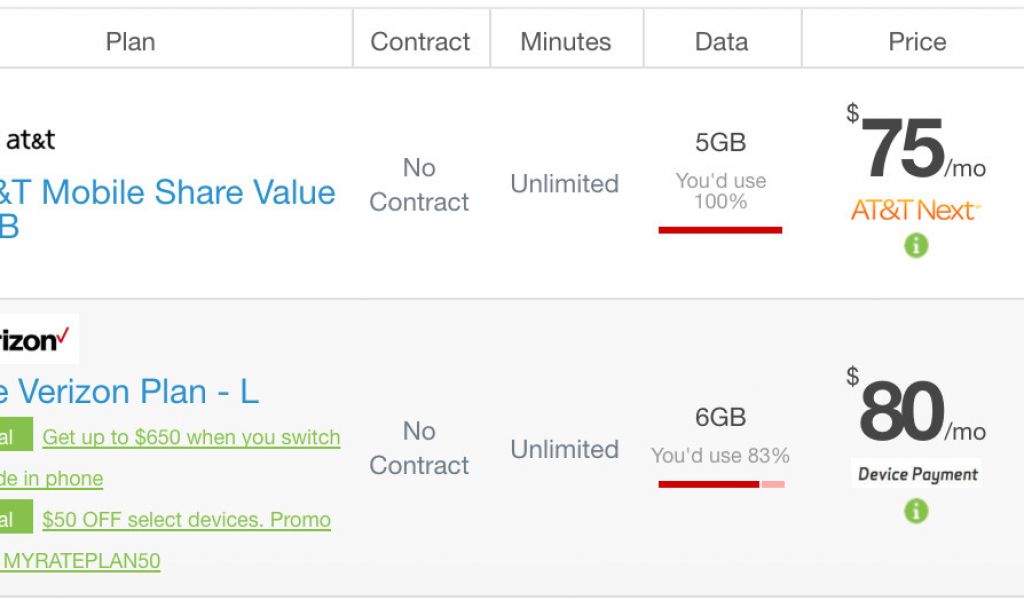Image resolution: width=1024 pixels, height=600 pixels.
Task: Click the MYRATEPLAN50 promo code link
Action: 80,561
